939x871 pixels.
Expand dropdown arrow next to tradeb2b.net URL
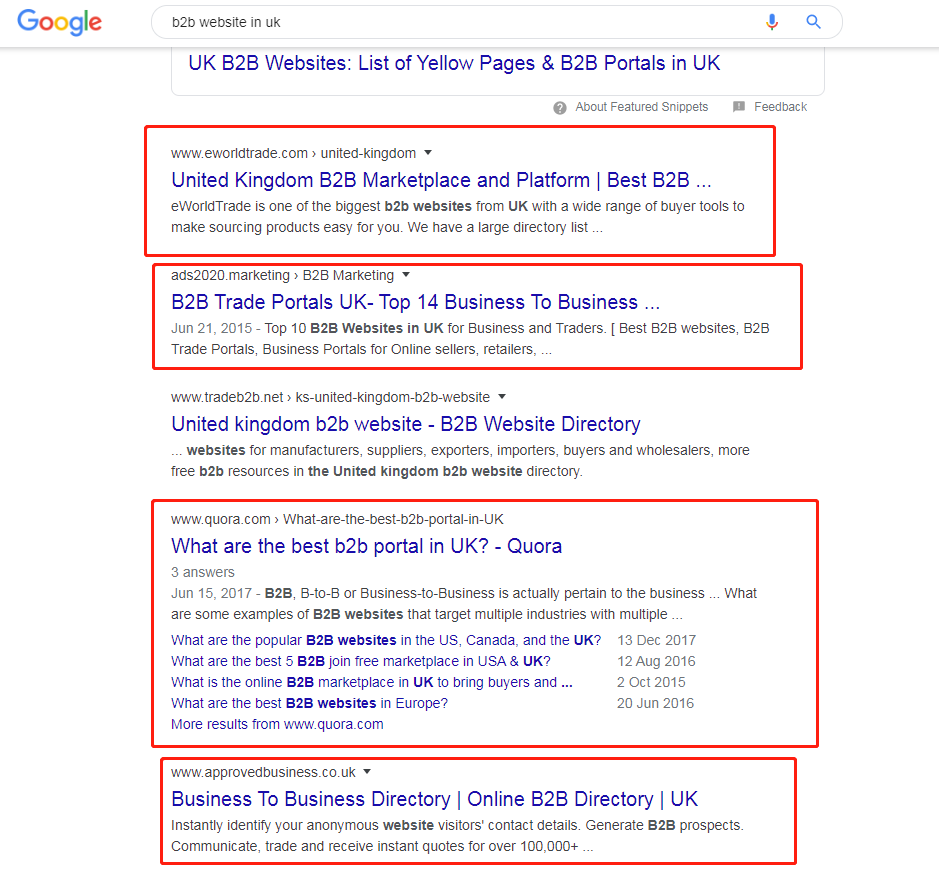pos(502,397)
